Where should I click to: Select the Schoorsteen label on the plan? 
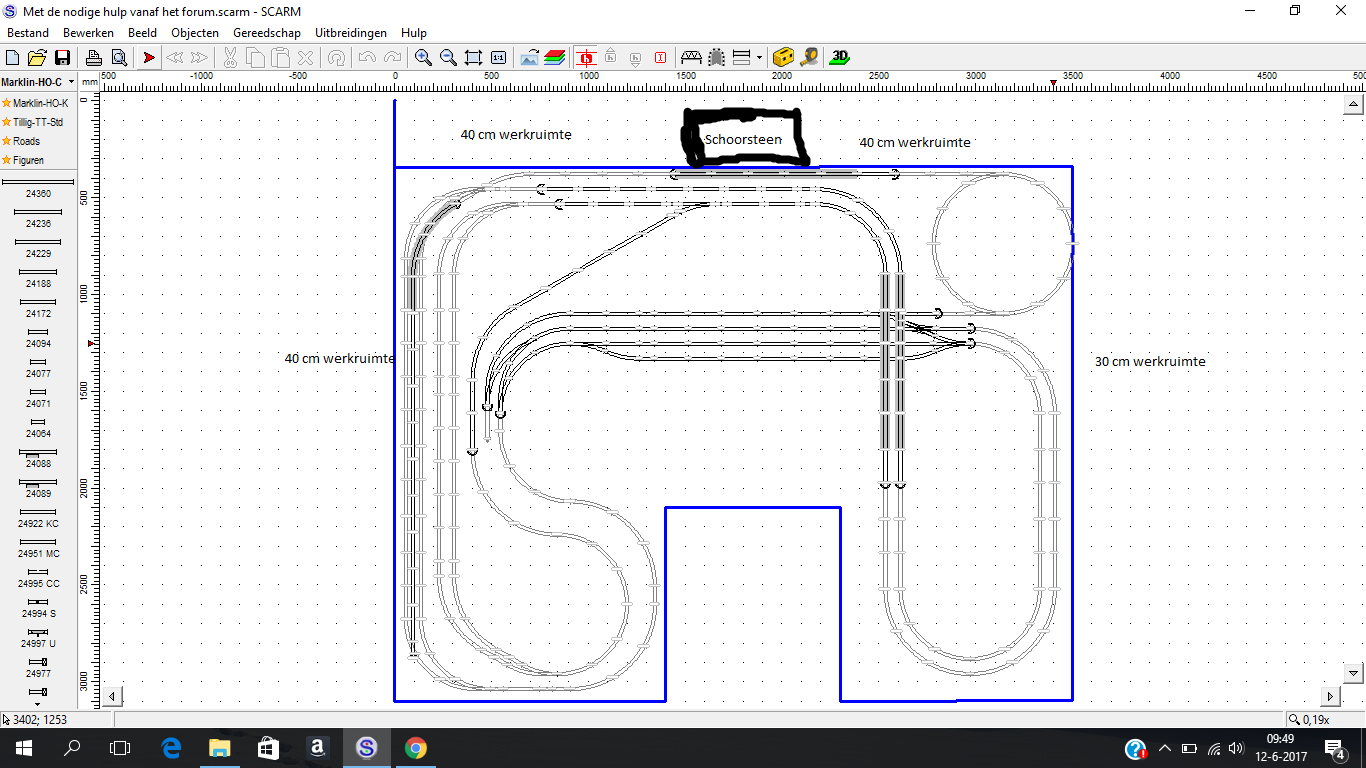(x=743, y=139)
